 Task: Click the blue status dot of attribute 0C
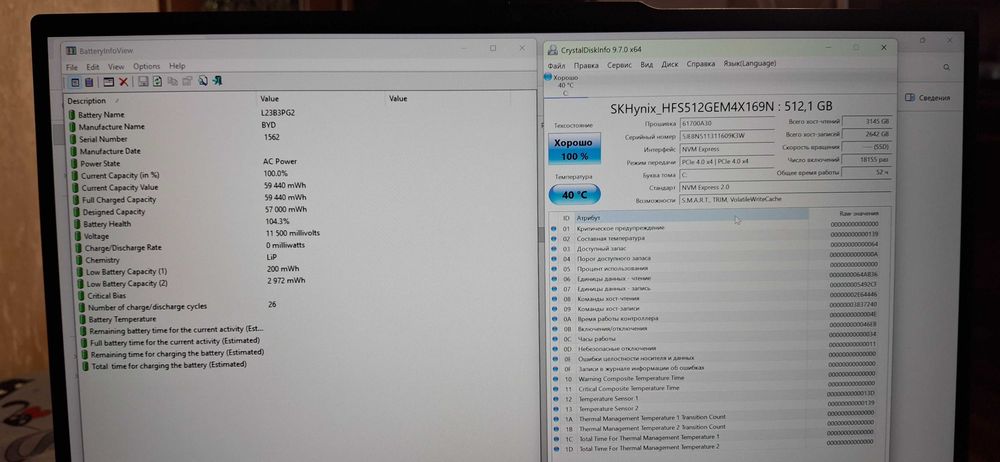point(554,338)
